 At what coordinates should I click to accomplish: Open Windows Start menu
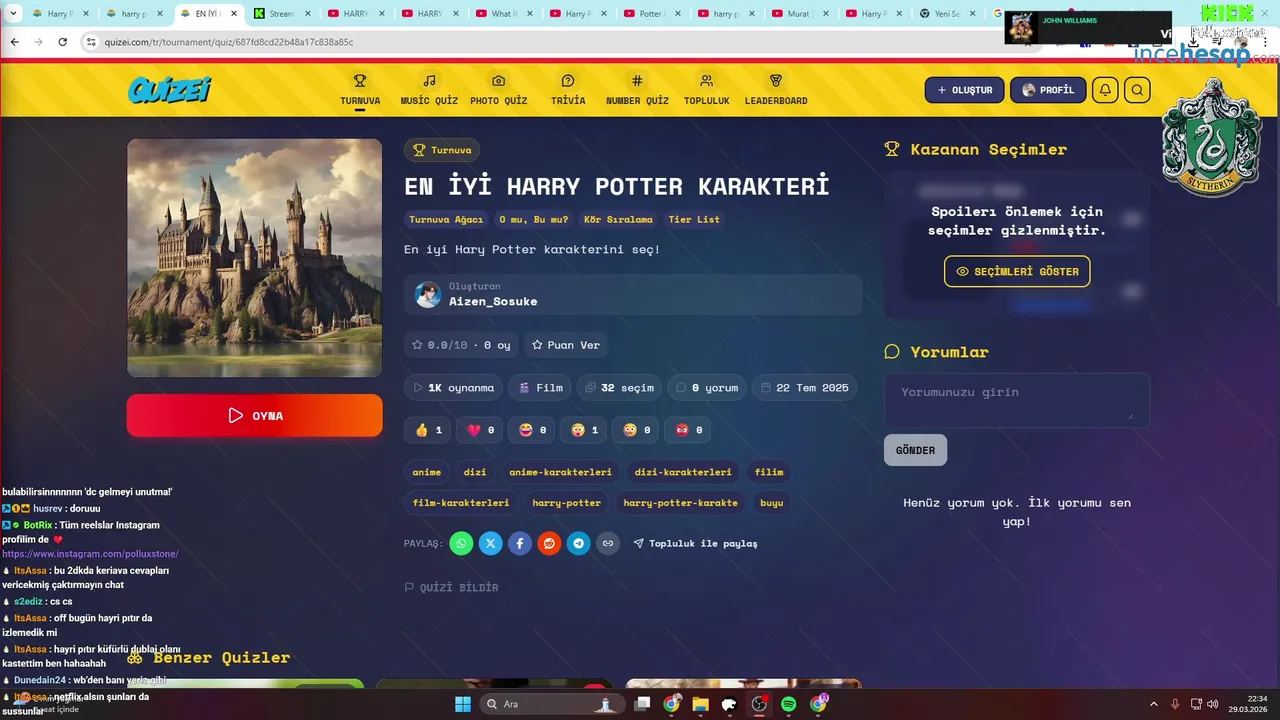tap(463, 704)
